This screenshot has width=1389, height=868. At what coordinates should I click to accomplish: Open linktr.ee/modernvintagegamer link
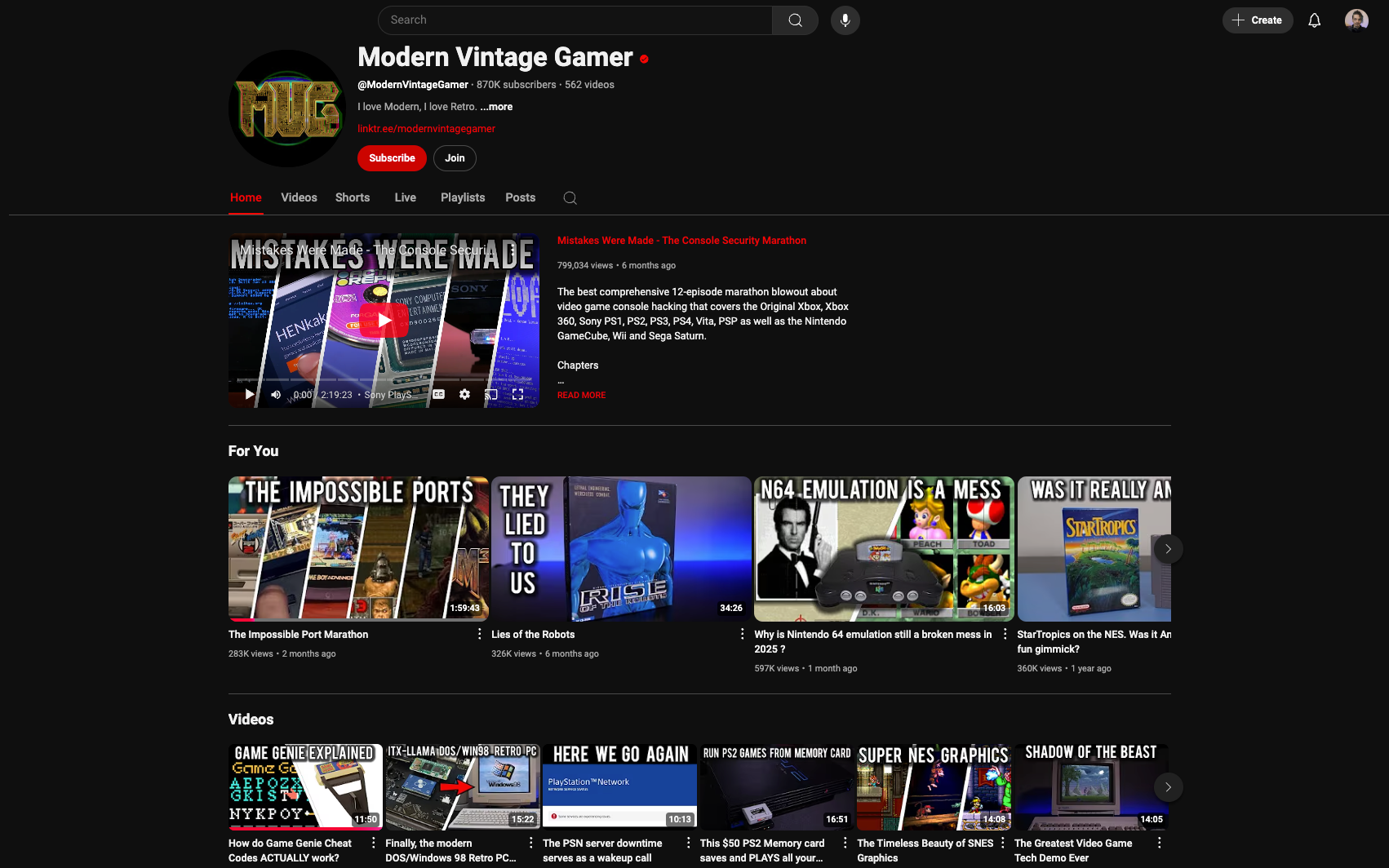tap(426, 129)
